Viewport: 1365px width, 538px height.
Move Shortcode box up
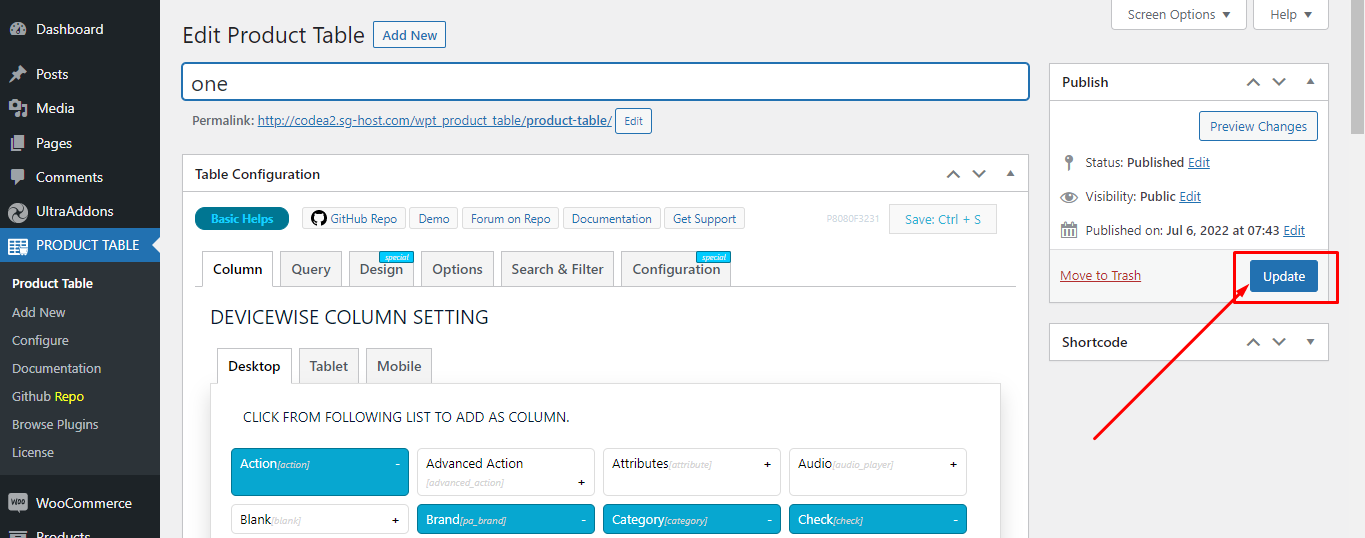(x=1253, y=342)
